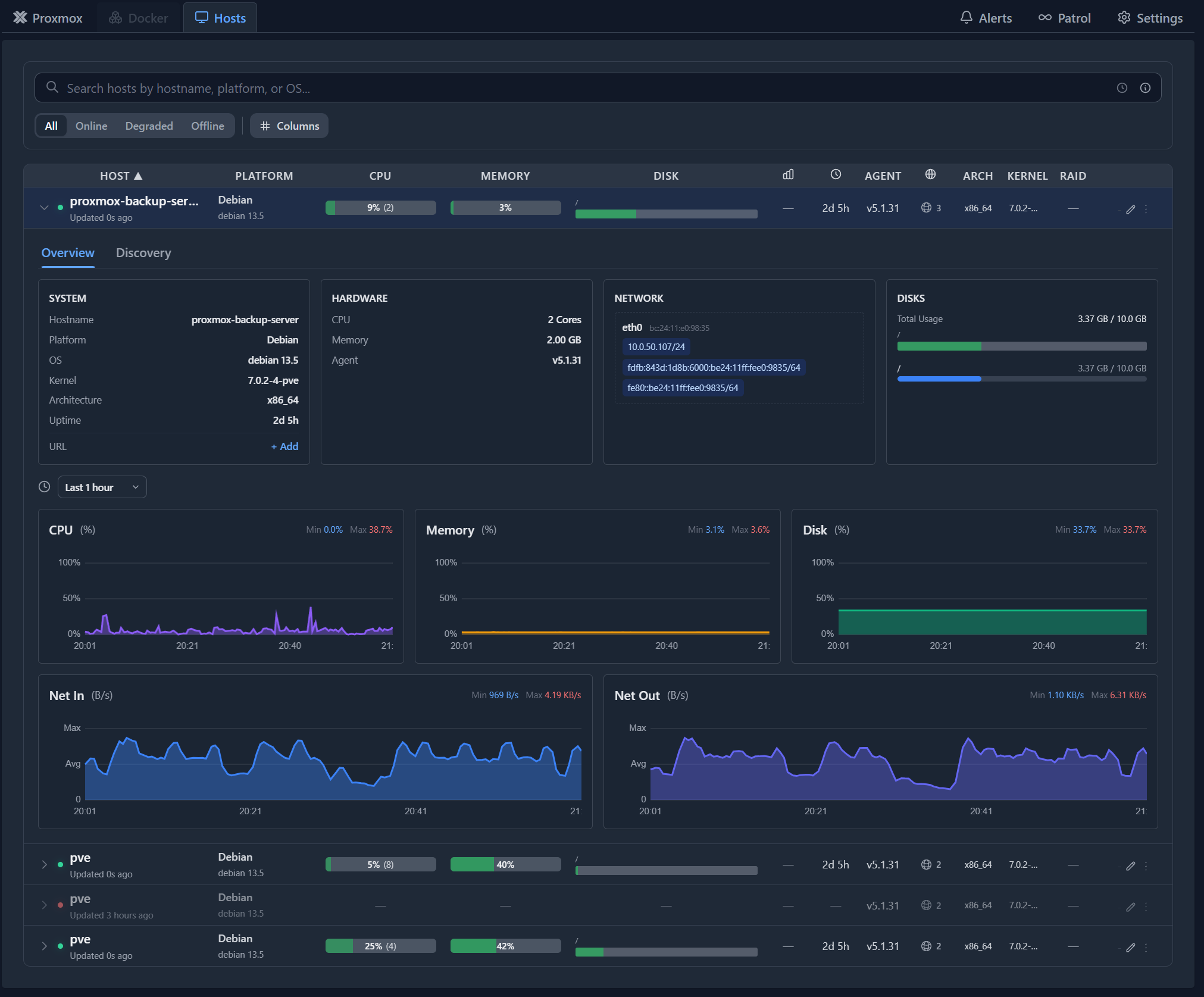Collapse the proxmox-backup-server row
Image resolution: width=1204 pixels, height=997 pixels.
[x=44, y=208]
